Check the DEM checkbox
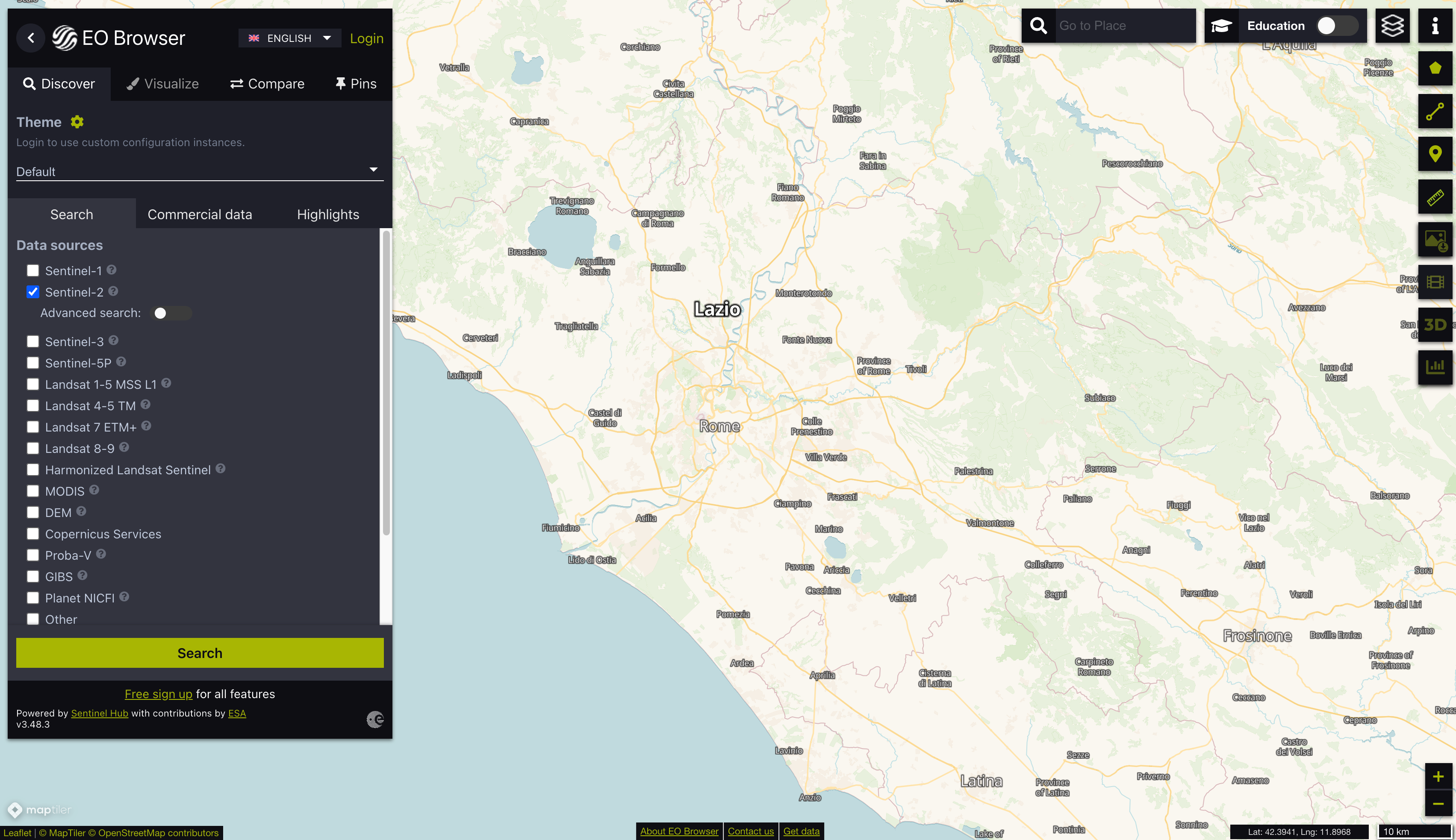Screen dimensions: 1456x840 pos(33,512)
